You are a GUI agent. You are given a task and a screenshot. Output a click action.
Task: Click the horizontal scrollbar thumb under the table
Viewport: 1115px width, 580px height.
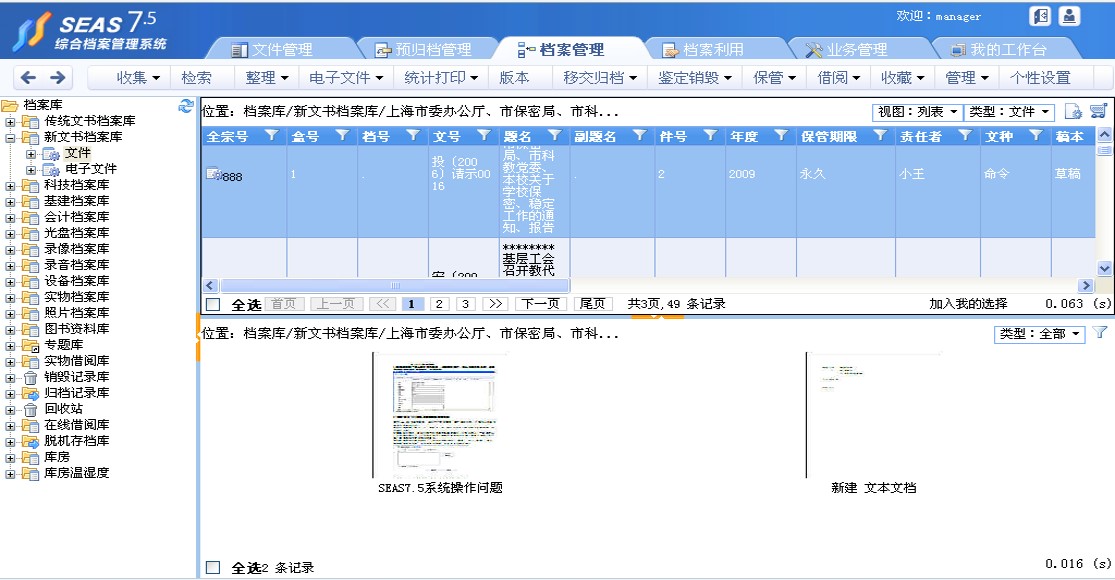(x=395, y=286)
